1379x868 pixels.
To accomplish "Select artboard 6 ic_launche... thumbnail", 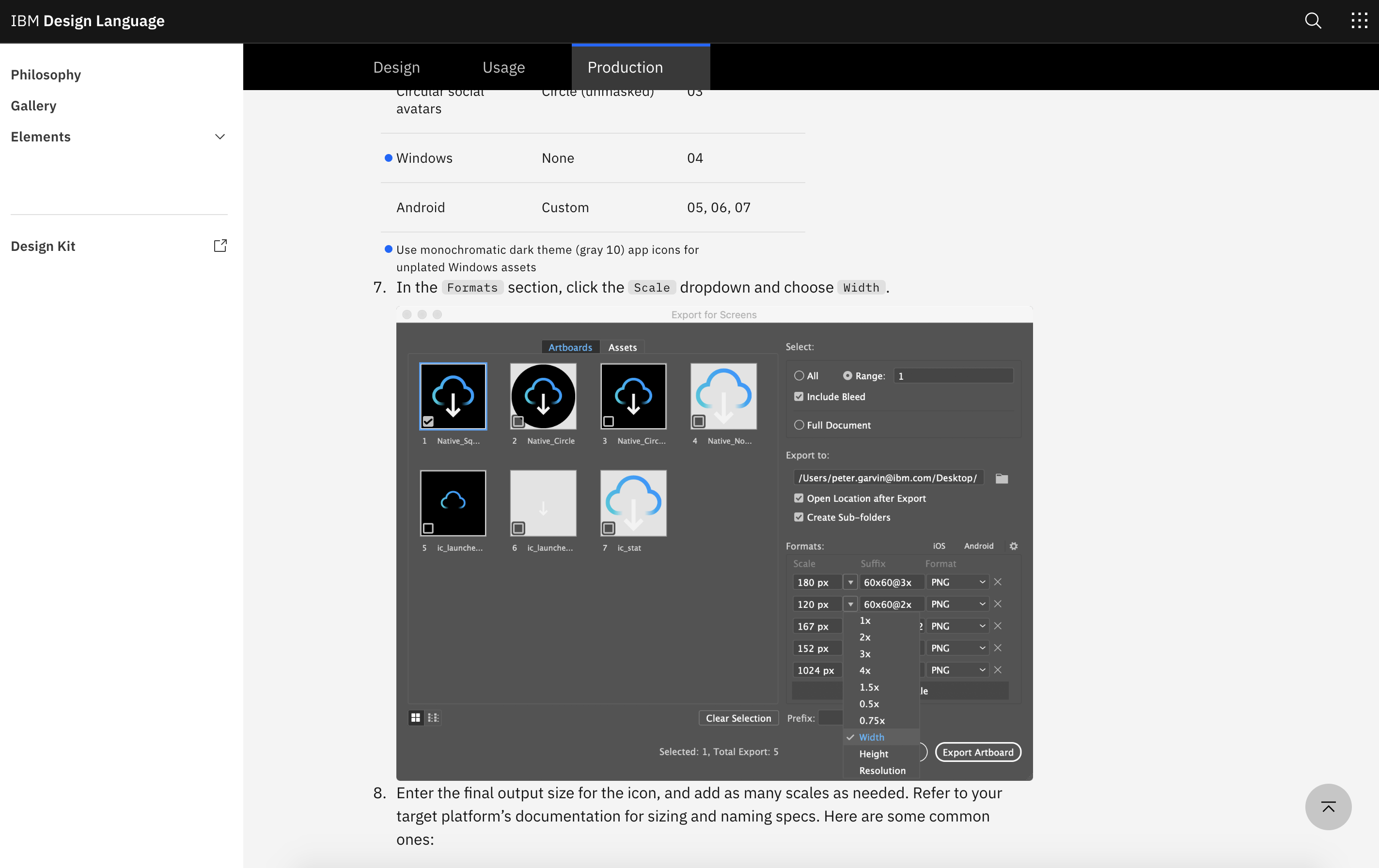I will 543,503.
